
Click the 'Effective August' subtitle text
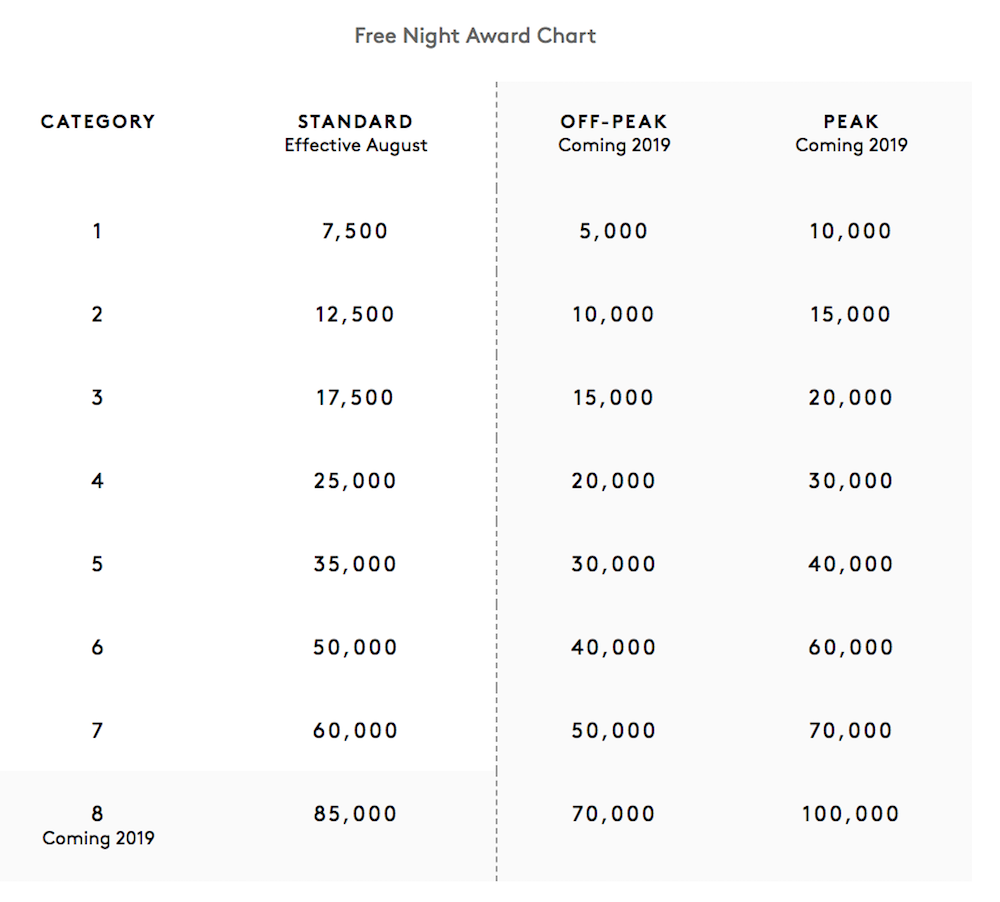click(x=355, y=146)
